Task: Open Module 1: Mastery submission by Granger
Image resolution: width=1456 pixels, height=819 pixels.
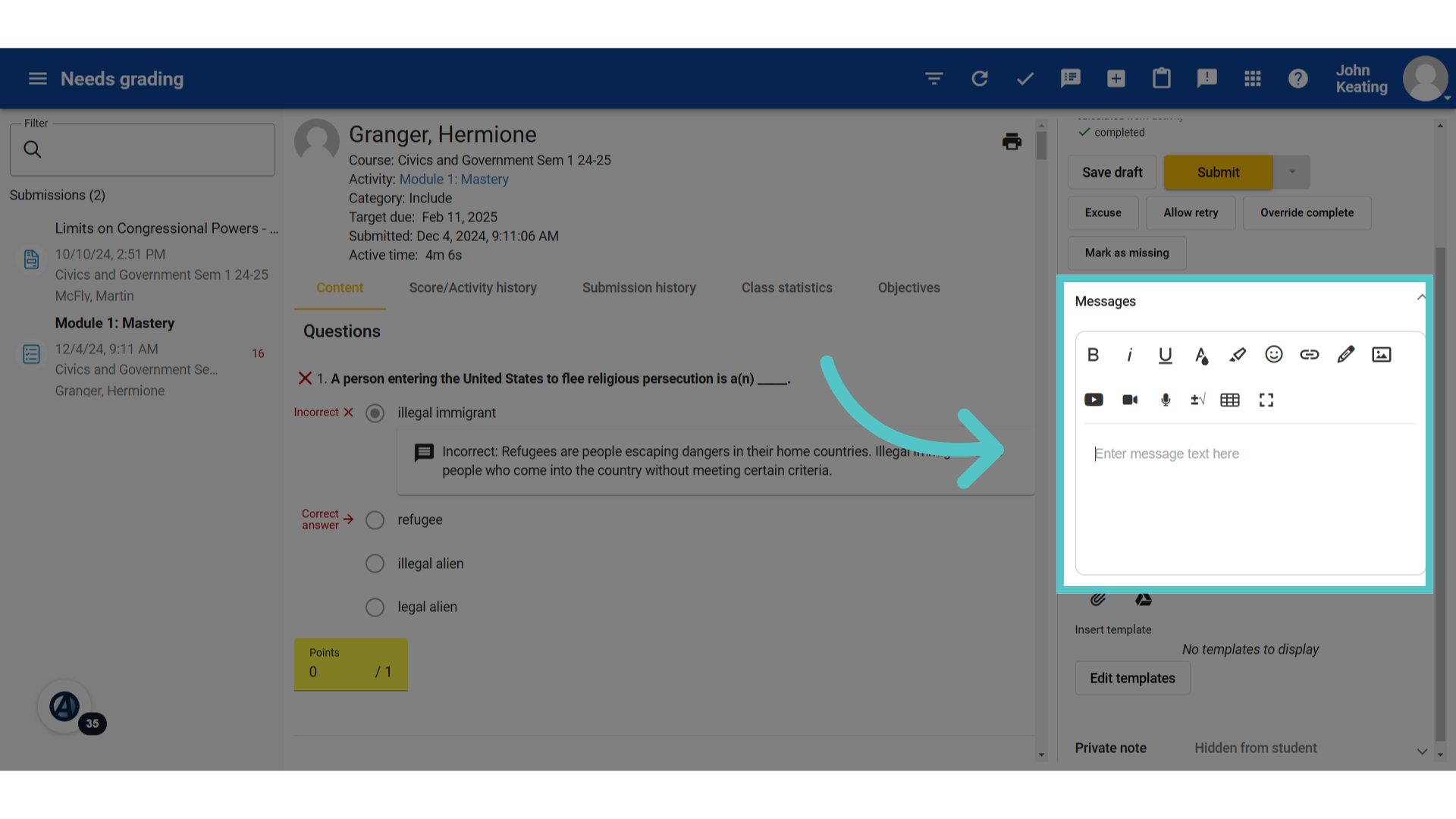Action: [x=144, y=356]
